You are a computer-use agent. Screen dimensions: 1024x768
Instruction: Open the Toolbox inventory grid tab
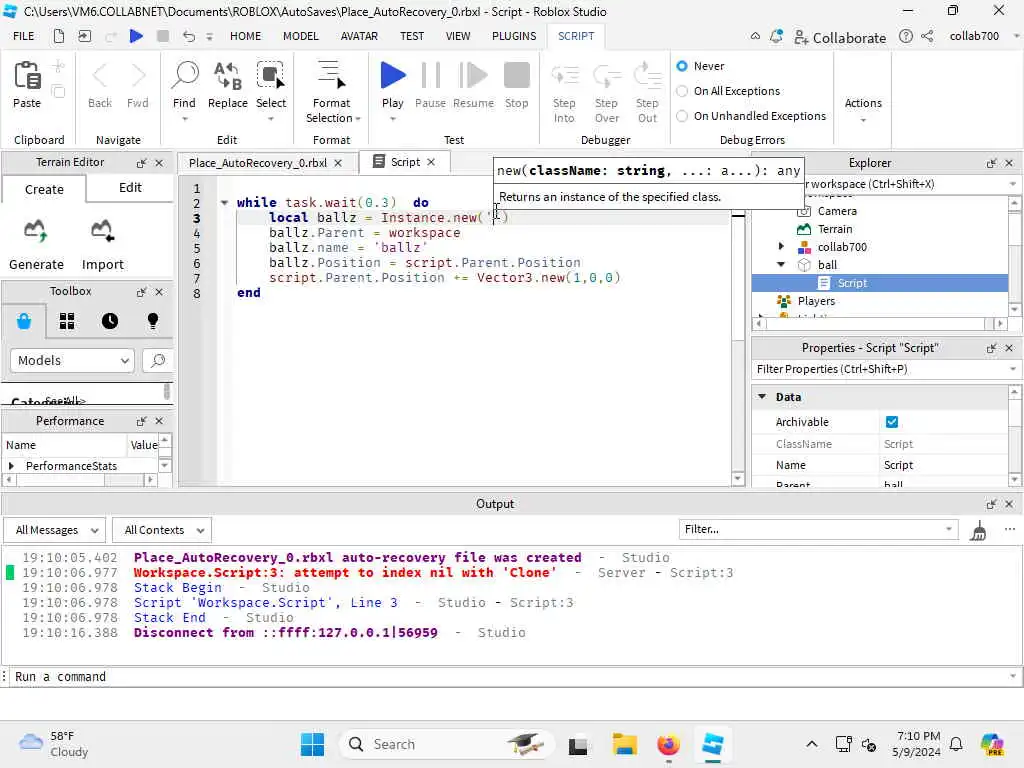click(67, 321)
